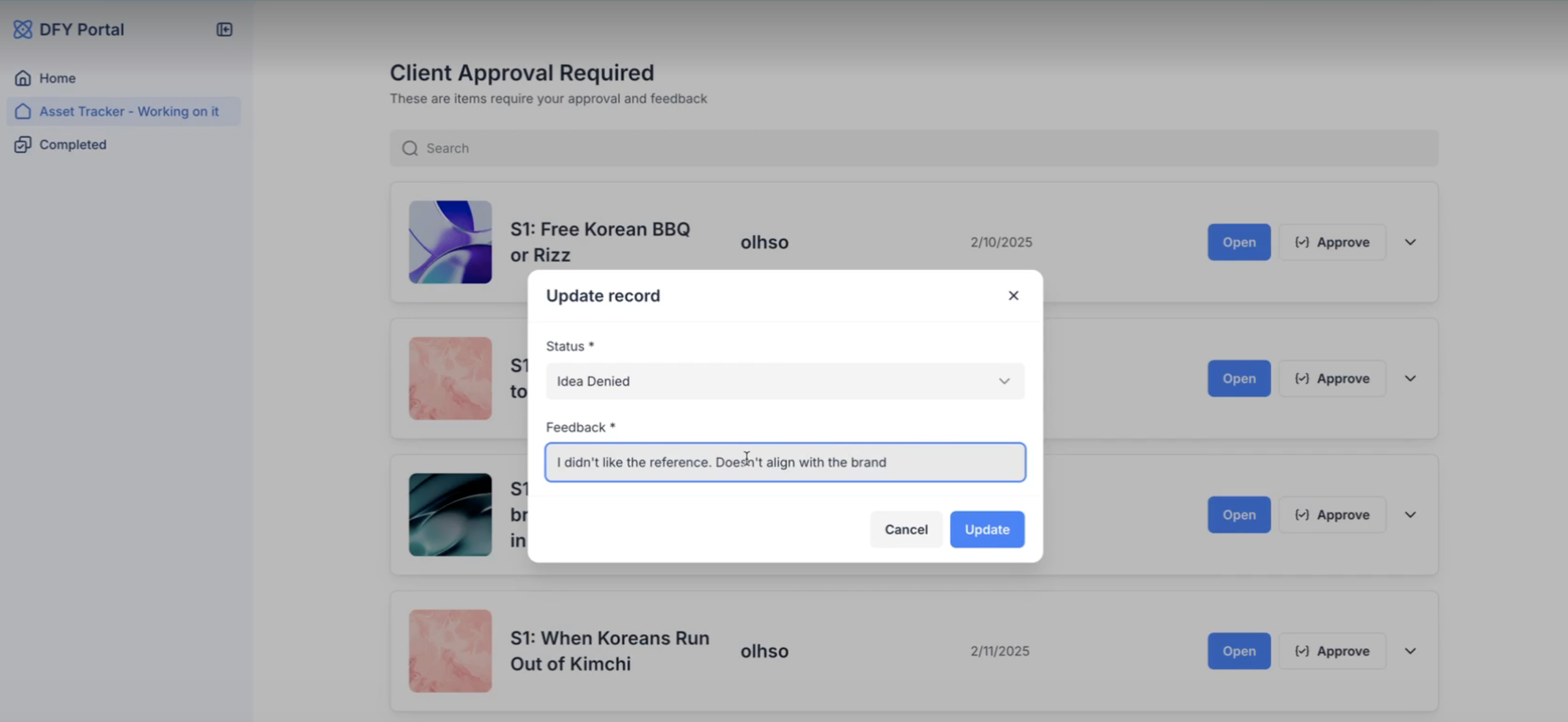Screen dimensions: 1568x722
Task: Click the Update record dialog title
Action: 603,296
